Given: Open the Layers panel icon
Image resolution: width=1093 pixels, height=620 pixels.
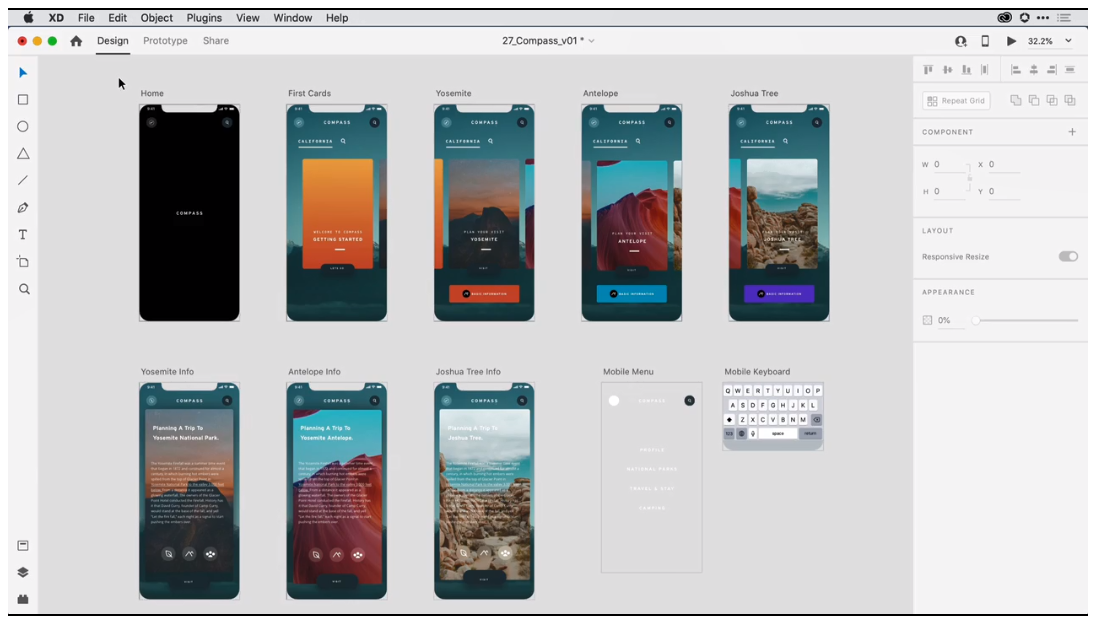Looking at the screenshot, I should point(23,573).
